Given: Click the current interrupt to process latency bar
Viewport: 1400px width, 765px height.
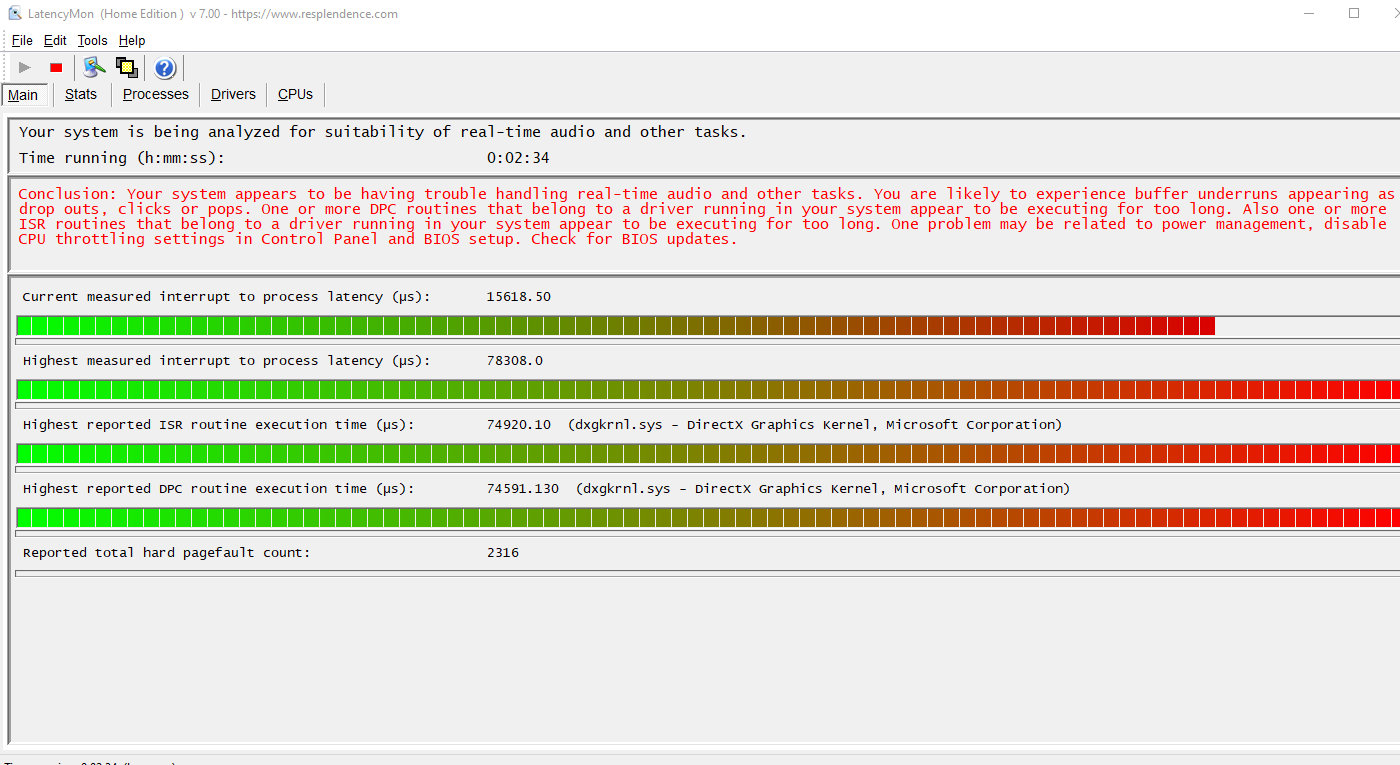Looking at the screenshot, I should [x=708, y=326].
